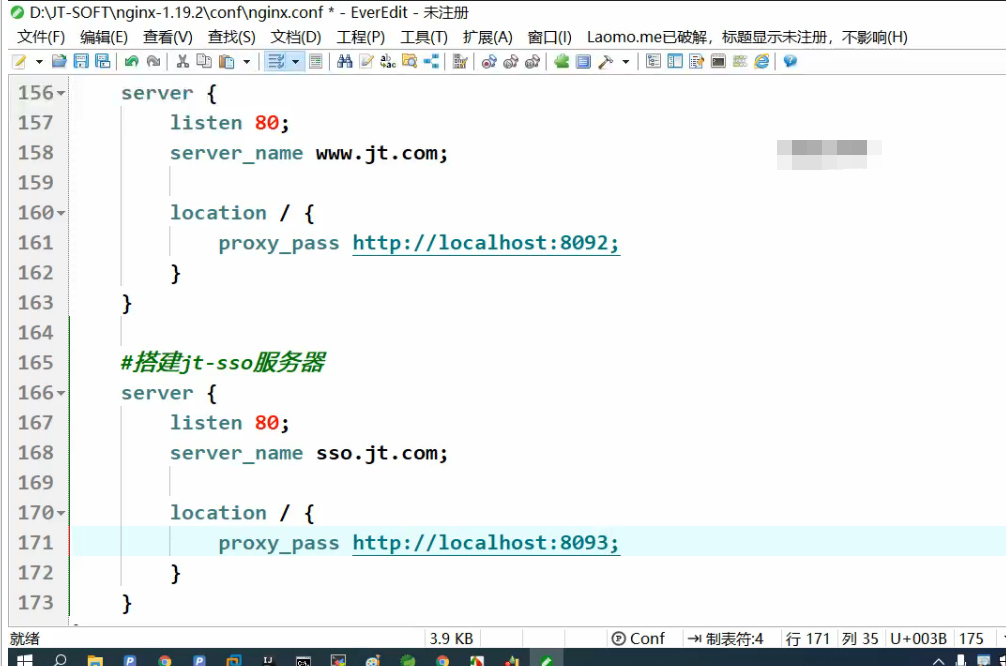Click the green puzzle plugin icon
This screenshot has width=1006, height=666.
coord(561,62)
